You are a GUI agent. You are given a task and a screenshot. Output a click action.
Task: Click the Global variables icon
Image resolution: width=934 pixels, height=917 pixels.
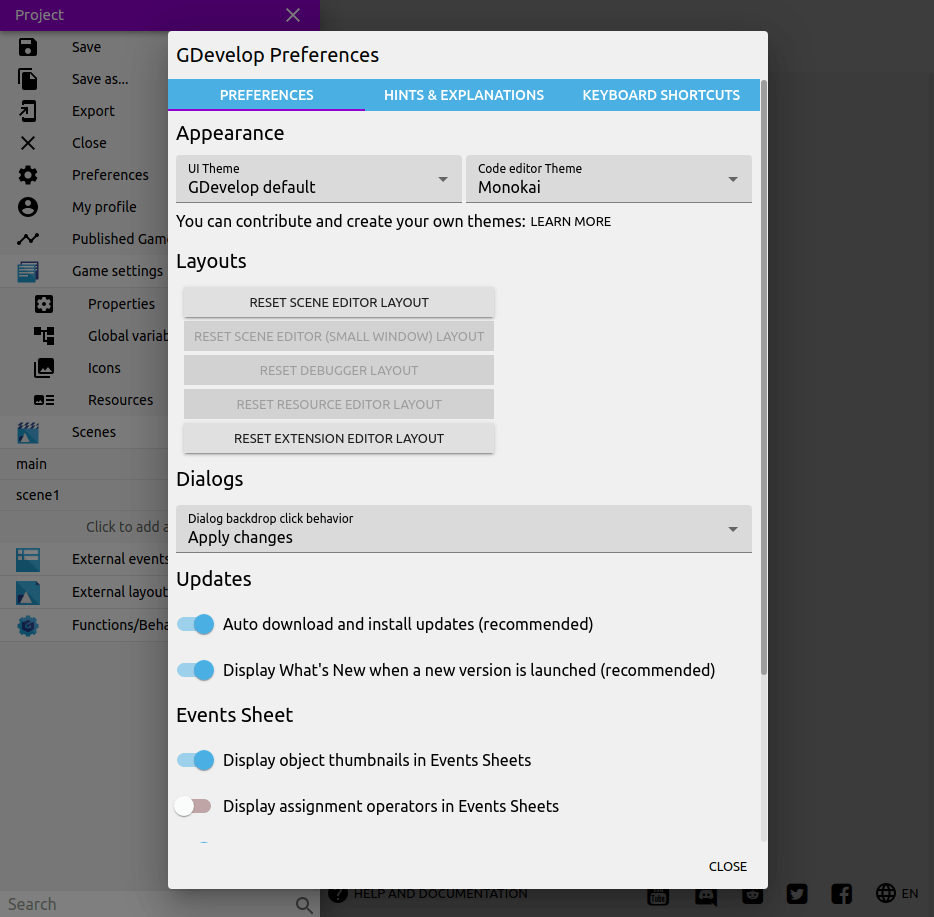(44, 336)
